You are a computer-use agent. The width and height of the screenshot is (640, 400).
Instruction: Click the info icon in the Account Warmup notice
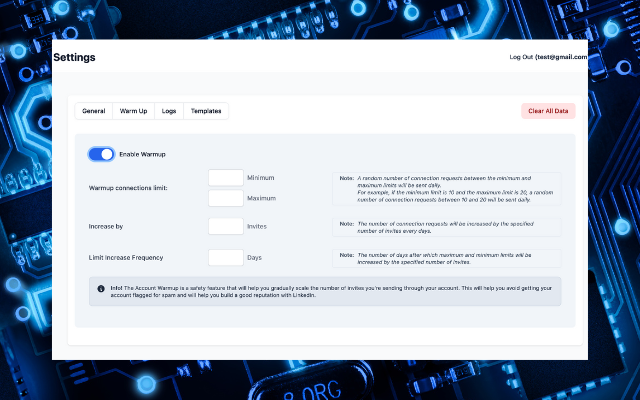(x=101, y=289)
